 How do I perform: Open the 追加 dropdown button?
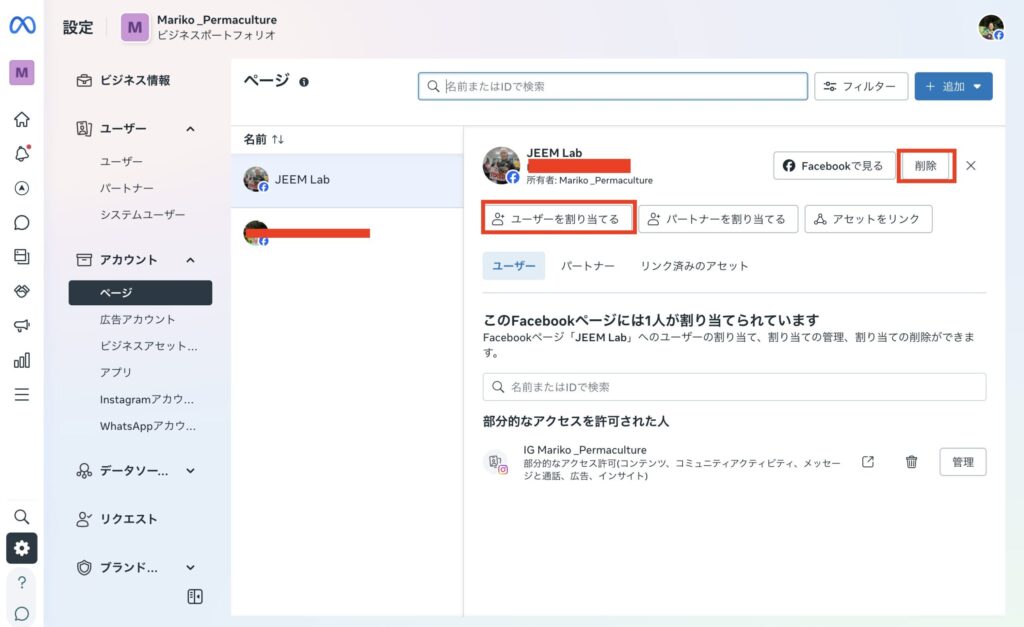tap(953, 87)
